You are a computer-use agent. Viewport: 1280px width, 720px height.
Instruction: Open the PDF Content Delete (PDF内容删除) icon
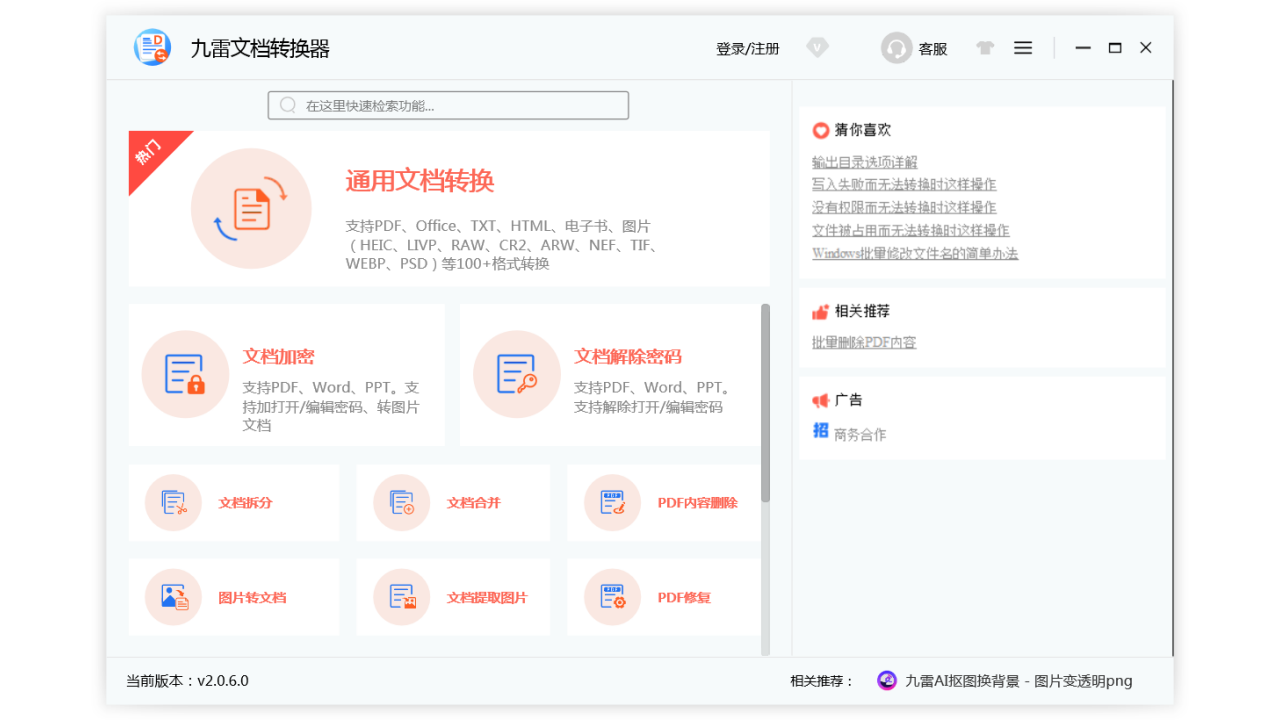[612, 503]
